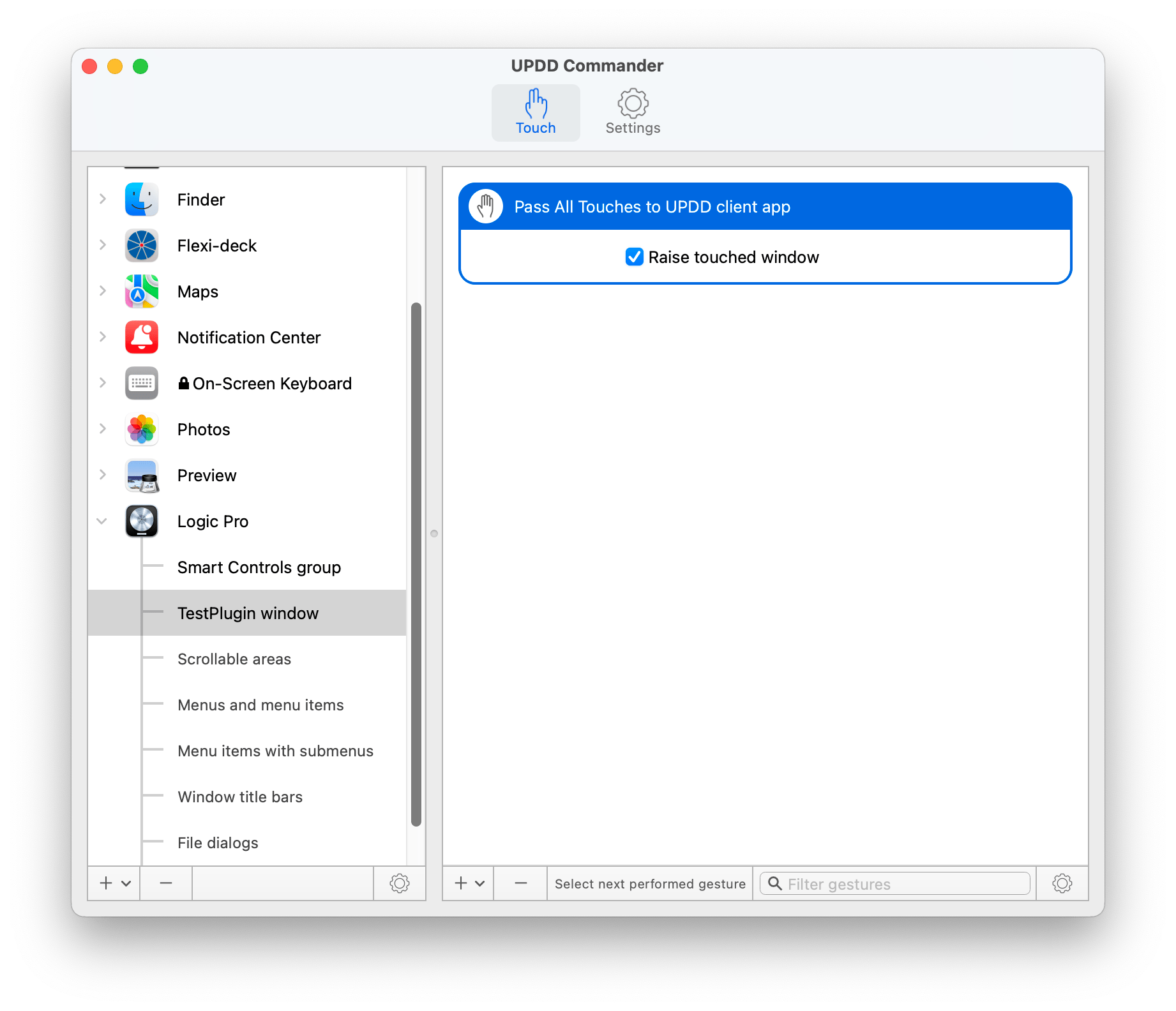The image size is (1176, 1011).
Task: Click the Maps app icon
Action: tap(142, 291)
